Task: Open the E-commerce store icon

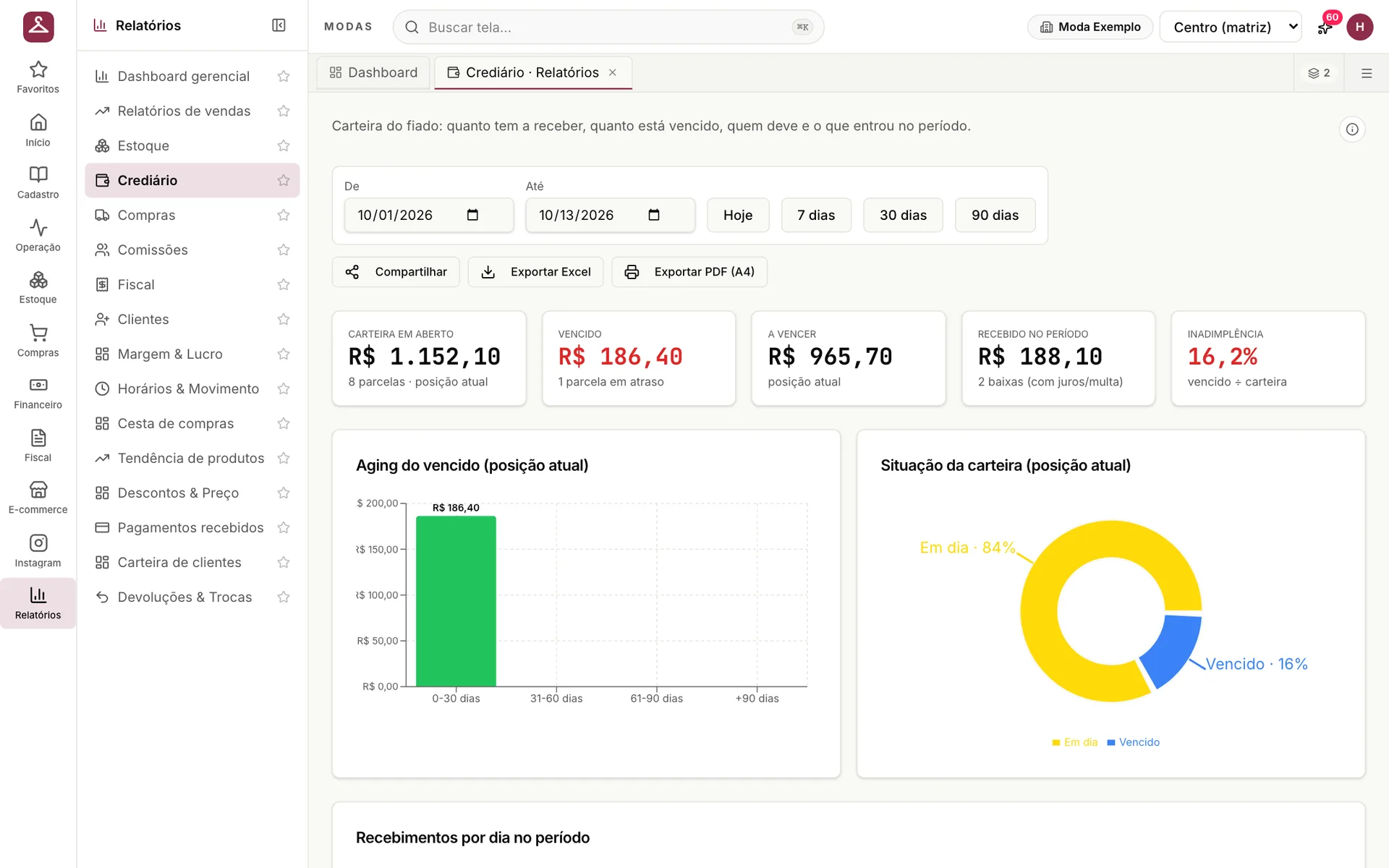Action: tap(38, 498)
